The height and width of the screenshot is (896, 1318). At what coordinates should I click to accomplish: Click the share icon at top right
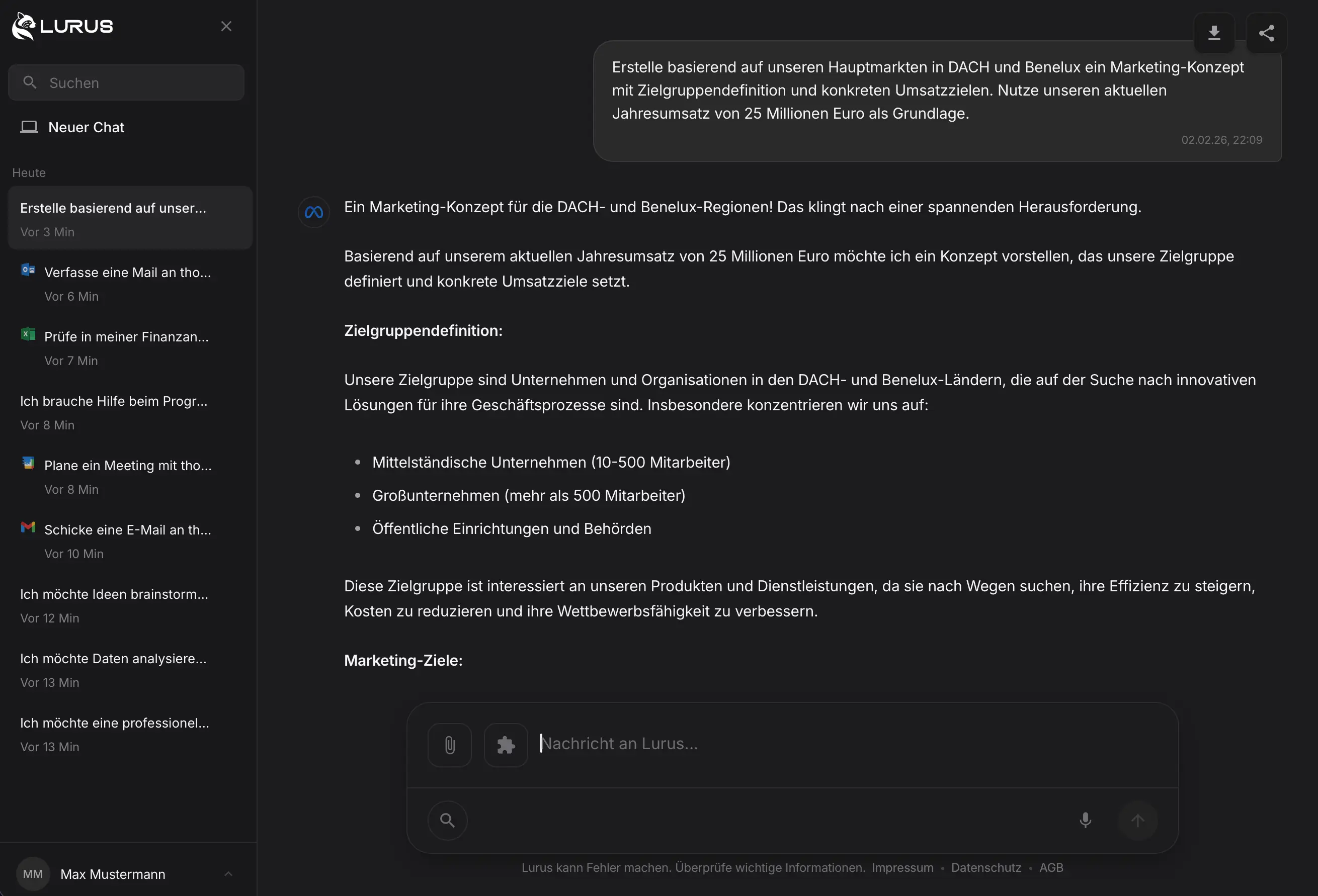1266,33
